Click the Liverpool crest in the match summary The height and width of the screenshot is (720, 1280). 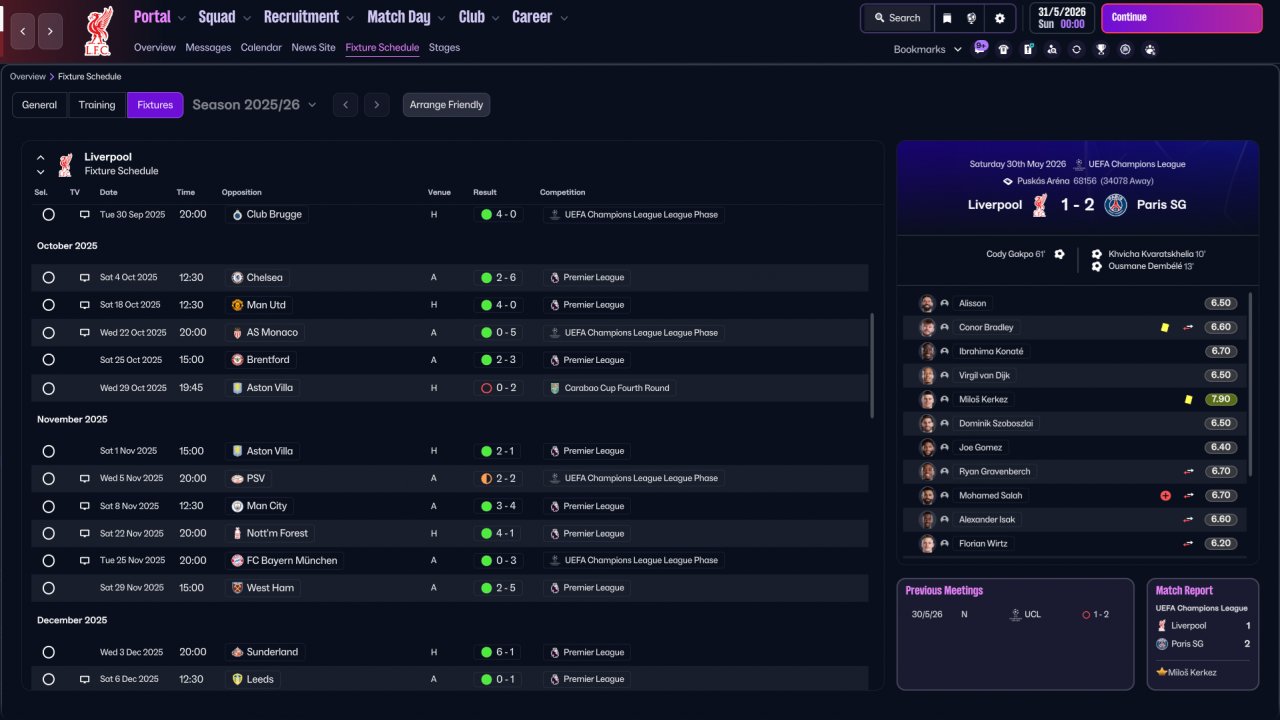[1040, 205]
